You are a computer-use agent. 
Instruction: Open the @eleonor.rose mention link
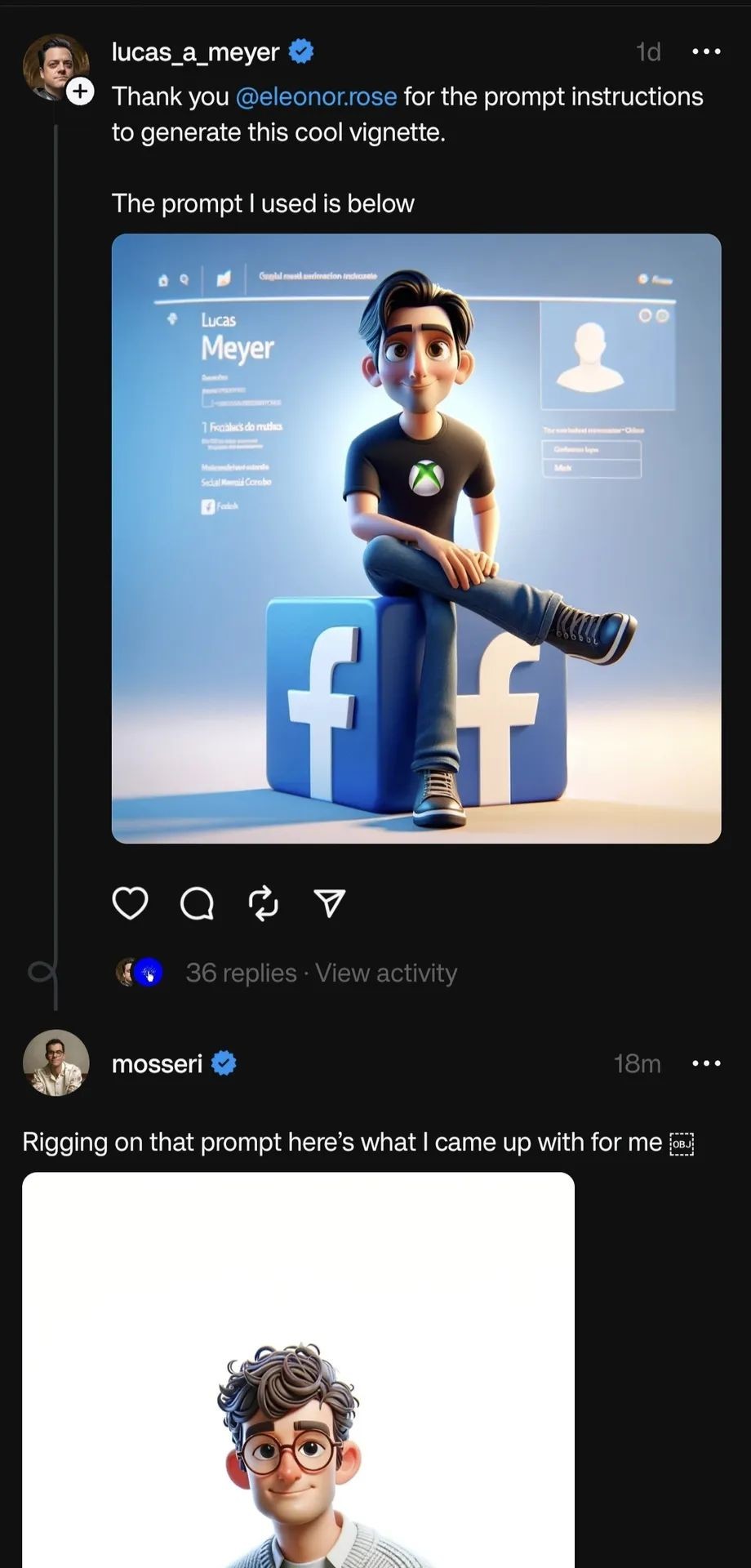(316, 96)
